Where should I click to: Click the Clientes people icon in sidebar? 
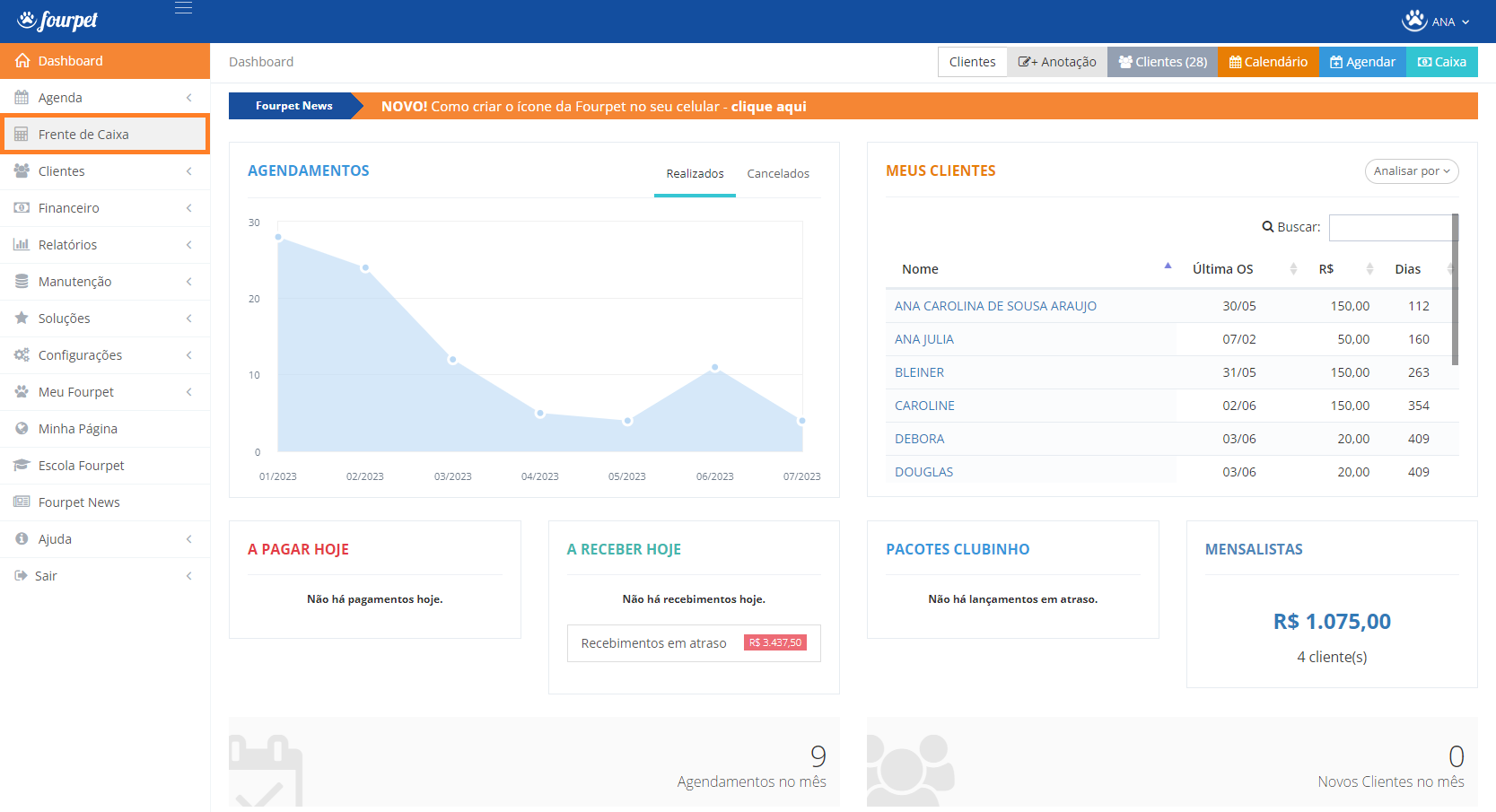pos(22,171)
